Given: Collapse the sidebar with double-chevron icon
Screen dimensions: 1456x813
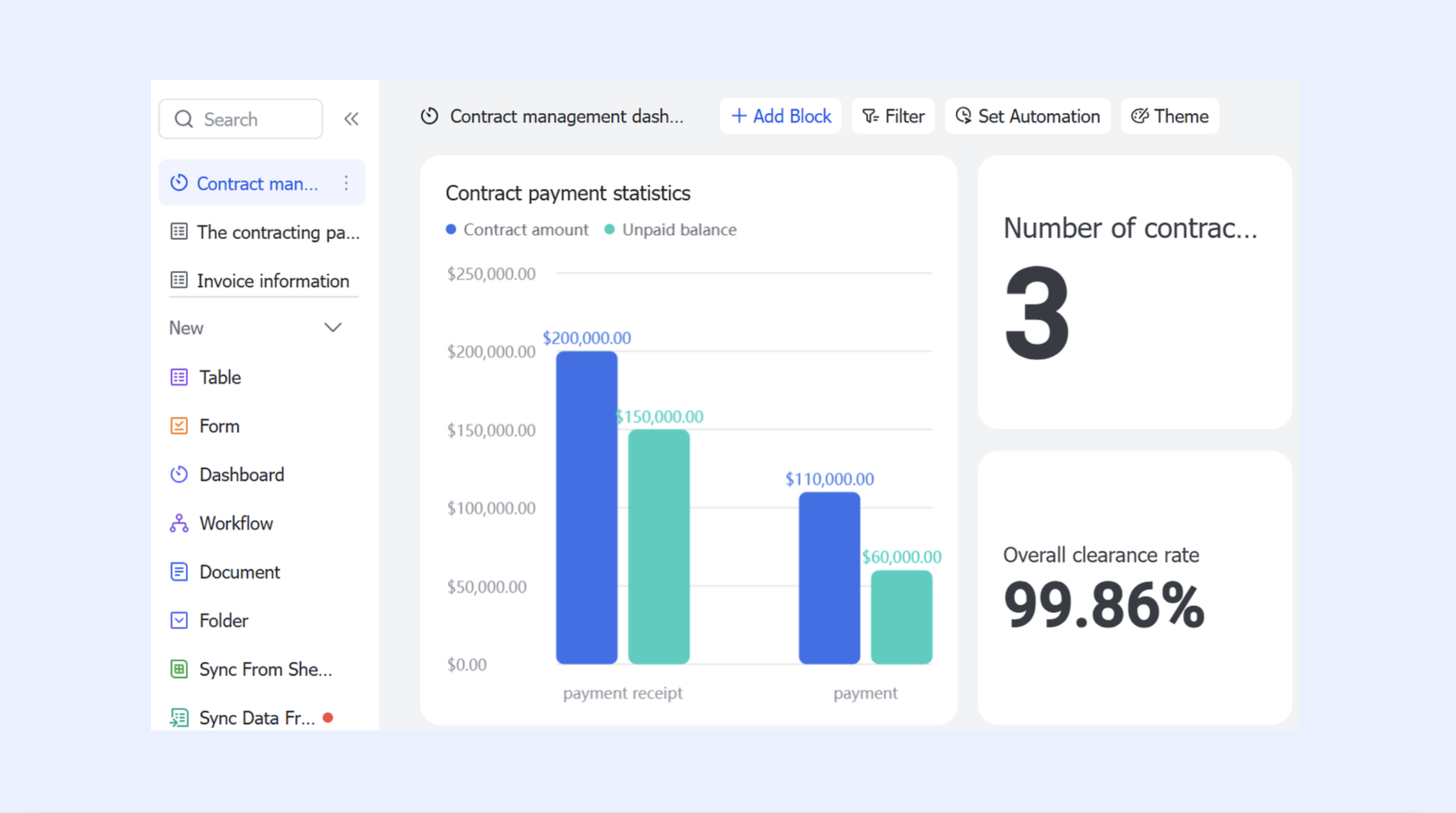Looking at the screenshot, I should [x=351, y=119].
